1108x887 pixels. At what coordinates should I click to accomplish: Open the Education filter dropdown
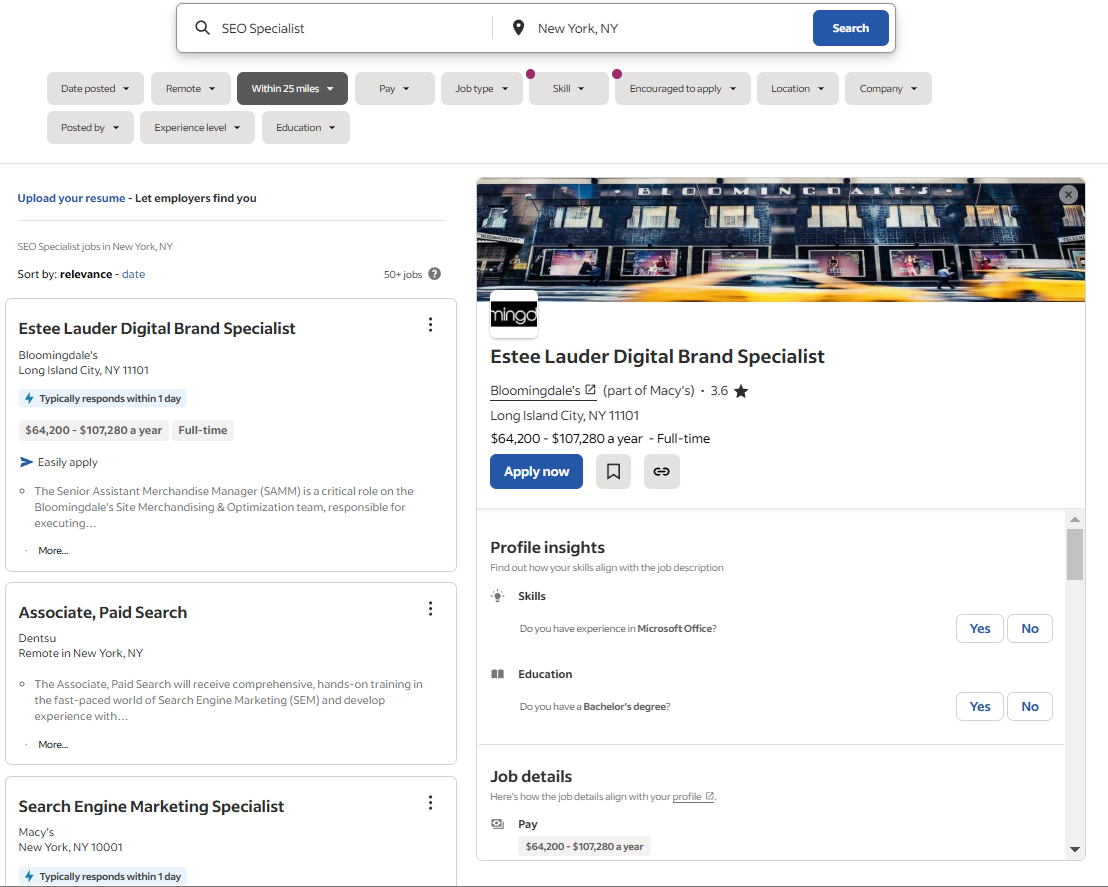pos(306,127)
